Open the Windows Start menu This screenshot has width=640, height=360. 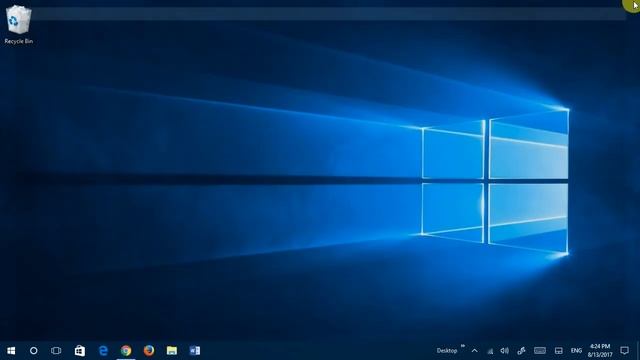tap(11, 351)
